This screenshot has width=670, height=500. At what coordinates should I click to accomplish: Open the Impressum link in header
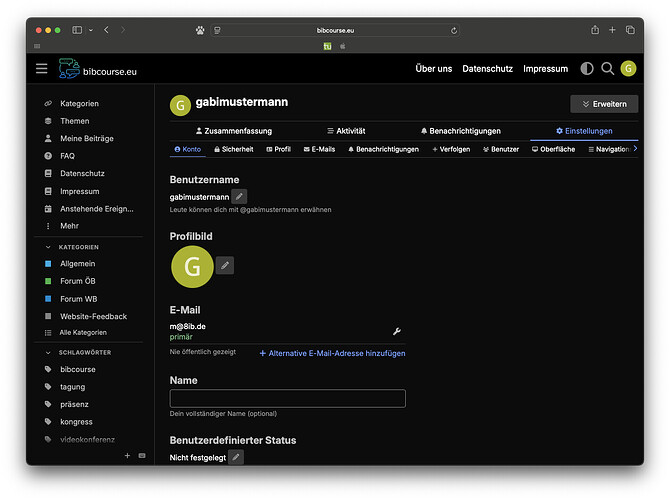(545, 69)
